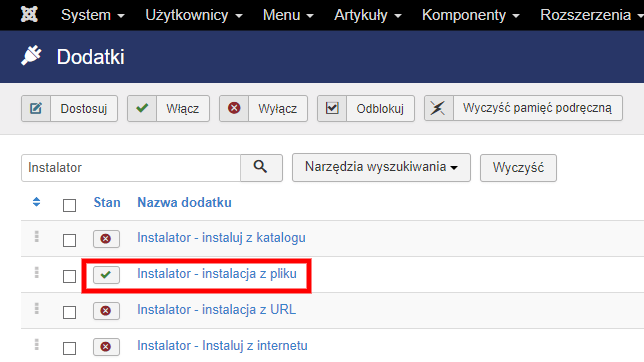This screenshot has height=362, width=644.
Task: Open the Artykuły menu
Action: pyautogui.click(x=368, y=15)
